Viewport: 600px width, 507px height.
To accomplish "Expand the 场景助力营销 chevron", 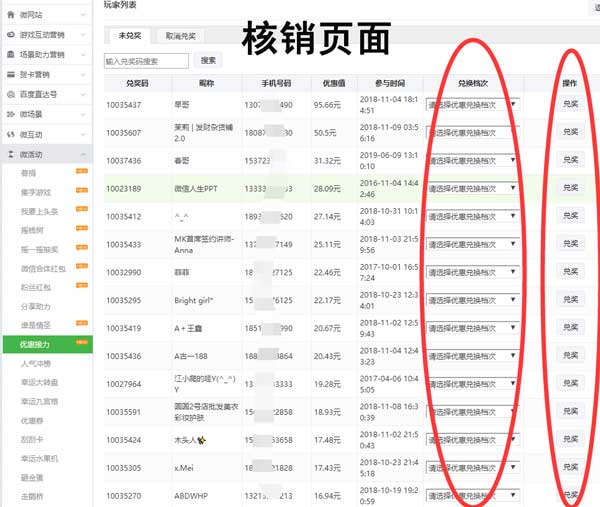I will coord(83,55).
